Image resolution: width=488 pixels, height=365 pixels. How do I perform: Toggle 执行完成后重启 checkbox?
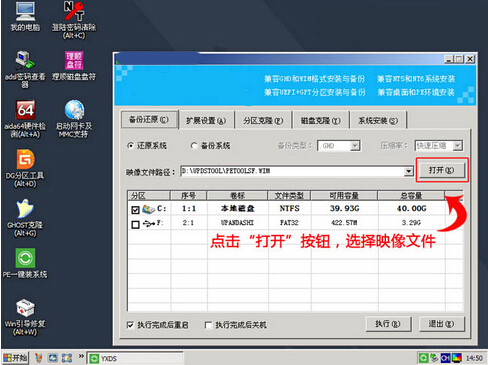coord(130,325)
